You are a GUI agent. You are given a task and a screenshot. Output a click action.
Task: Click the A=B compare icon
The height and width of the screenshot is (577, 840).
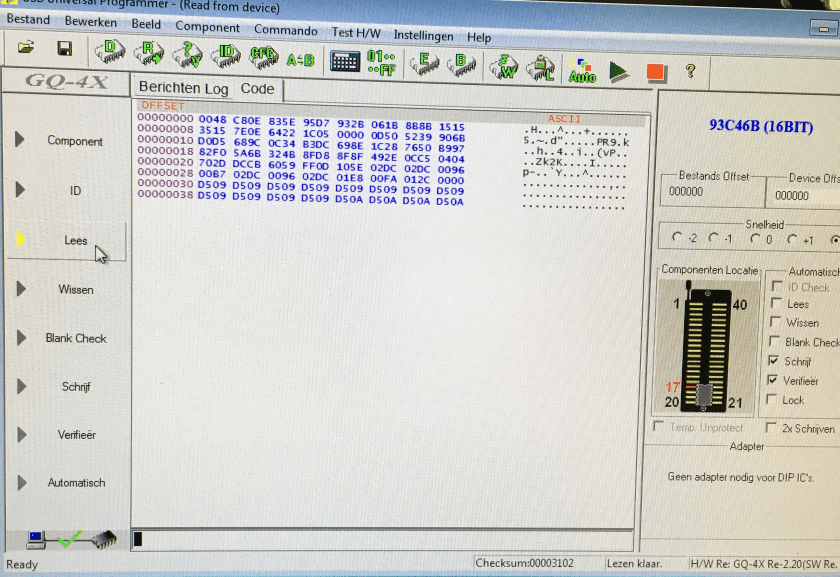tap(300, 60)
